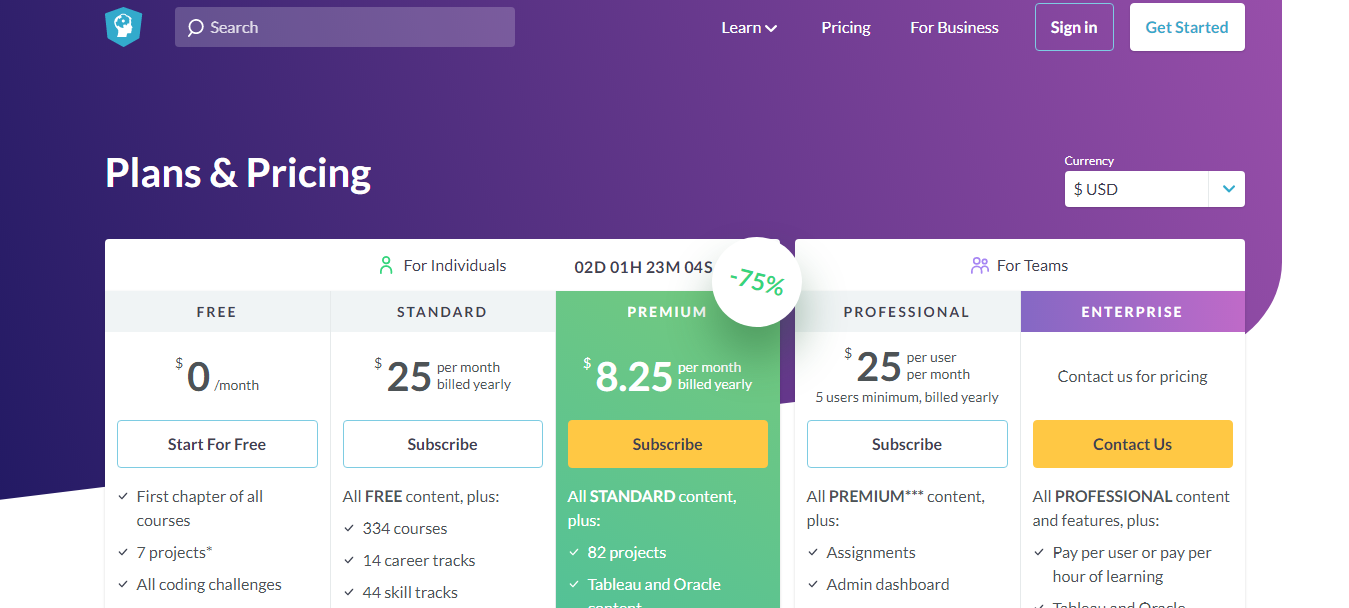The height and width of the screenshot is (608, 1349).
Task: Click the magnifying glass search icon
Action: pyautogui.click(x=195, y=28)
